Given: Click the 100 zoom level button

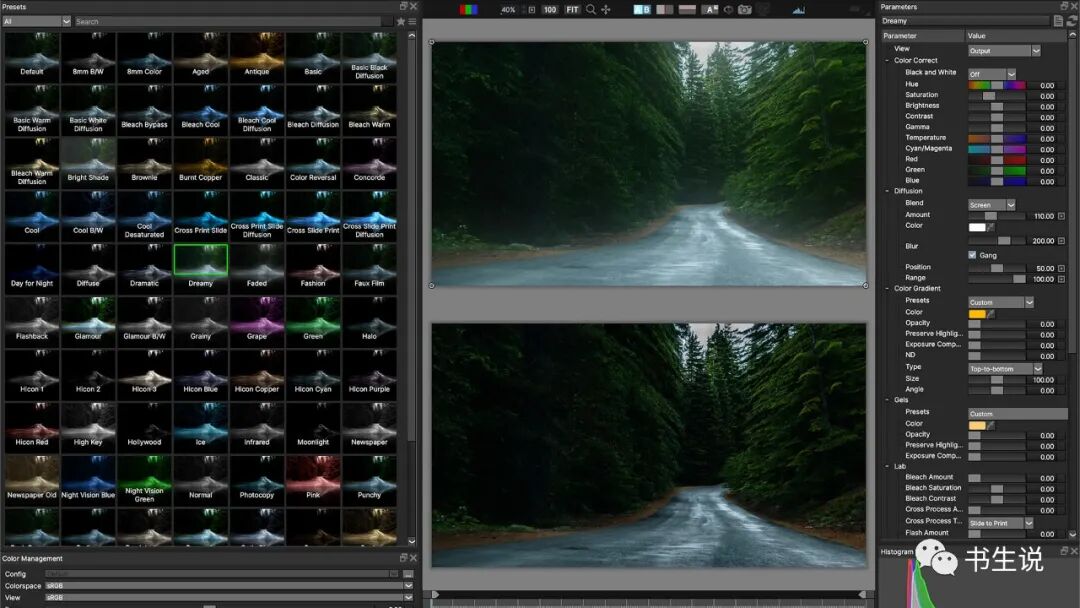Looking at the screenshot, I should pos(548,8).
